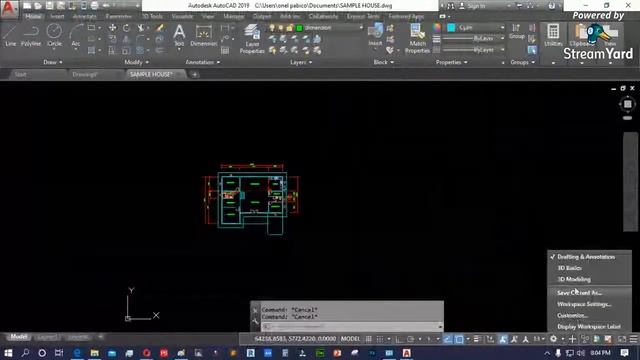The height and width of the screenshot is (360, 640).
Task: Click in the command line input field
Action: click(x=351, y=327)
